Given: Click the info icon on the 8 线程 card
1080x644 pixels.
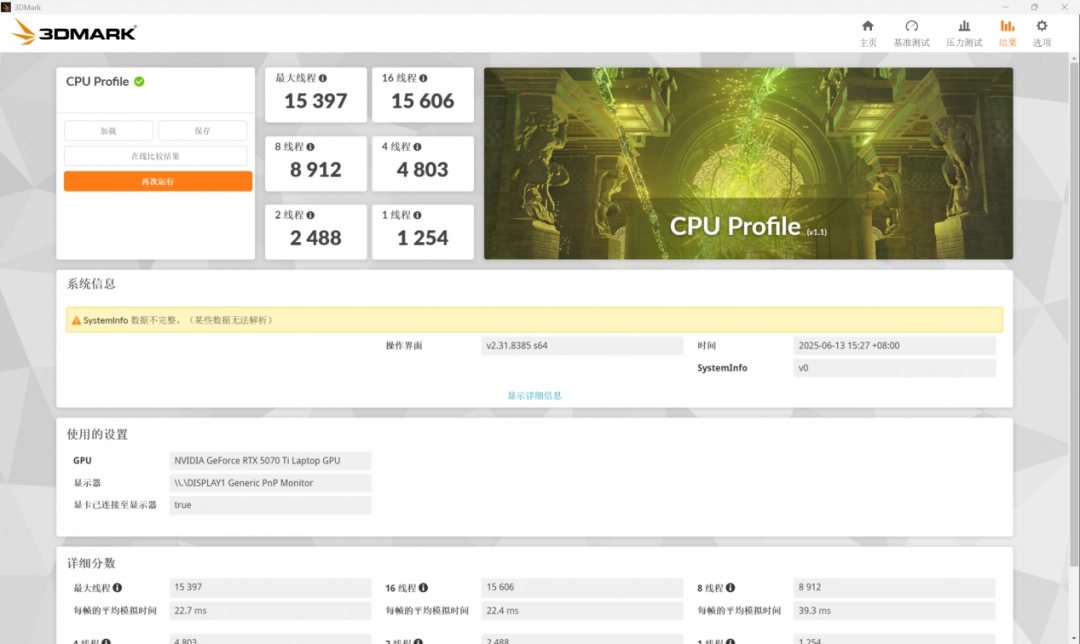Looking at the screenshot, I should click(310, 147).
